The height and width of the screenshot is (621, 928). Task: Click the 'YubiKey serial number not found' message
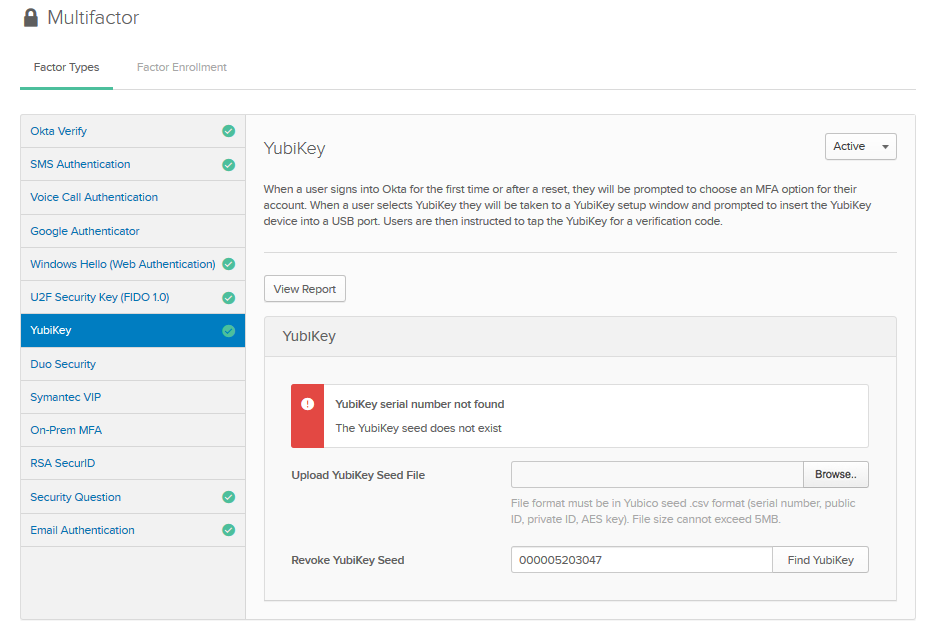(x=420, y=404)
